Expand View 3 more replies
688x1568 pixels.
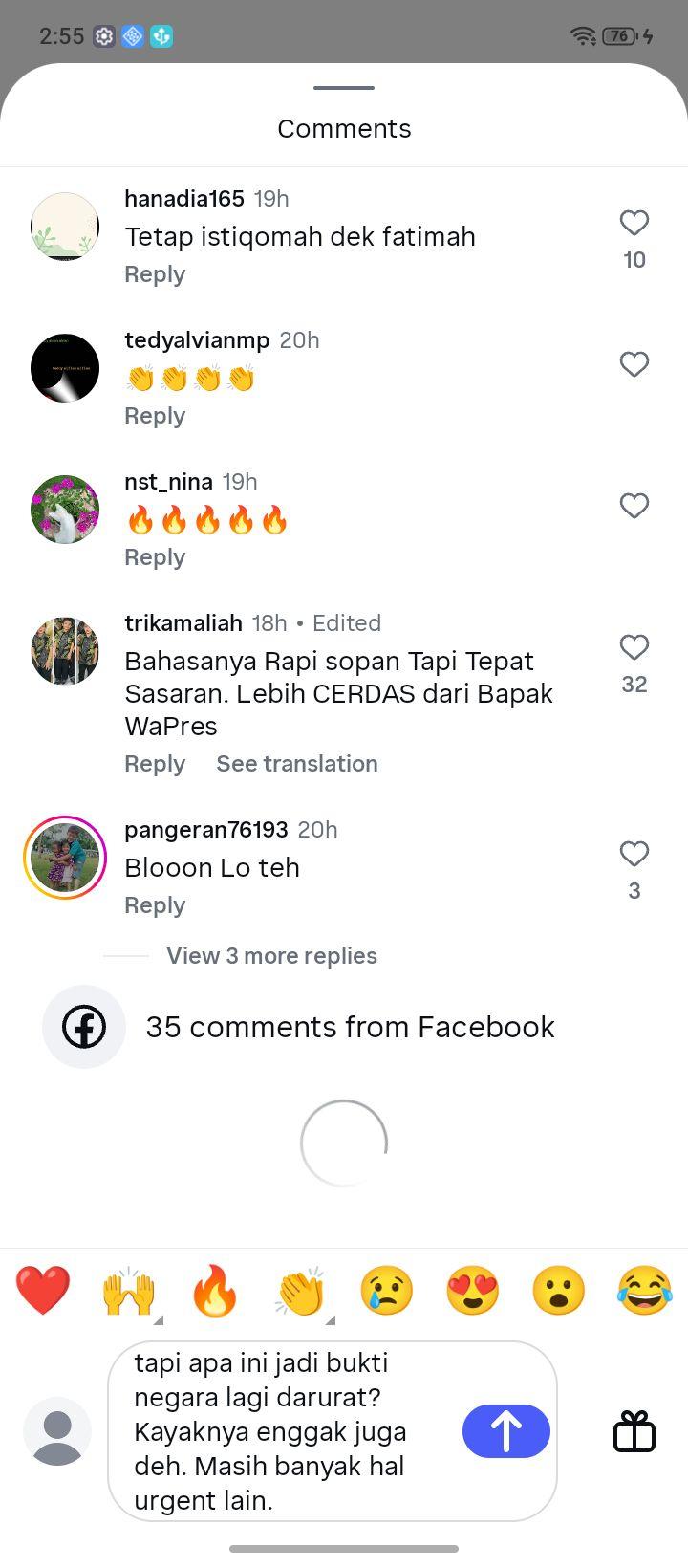(x=271, y=956)
